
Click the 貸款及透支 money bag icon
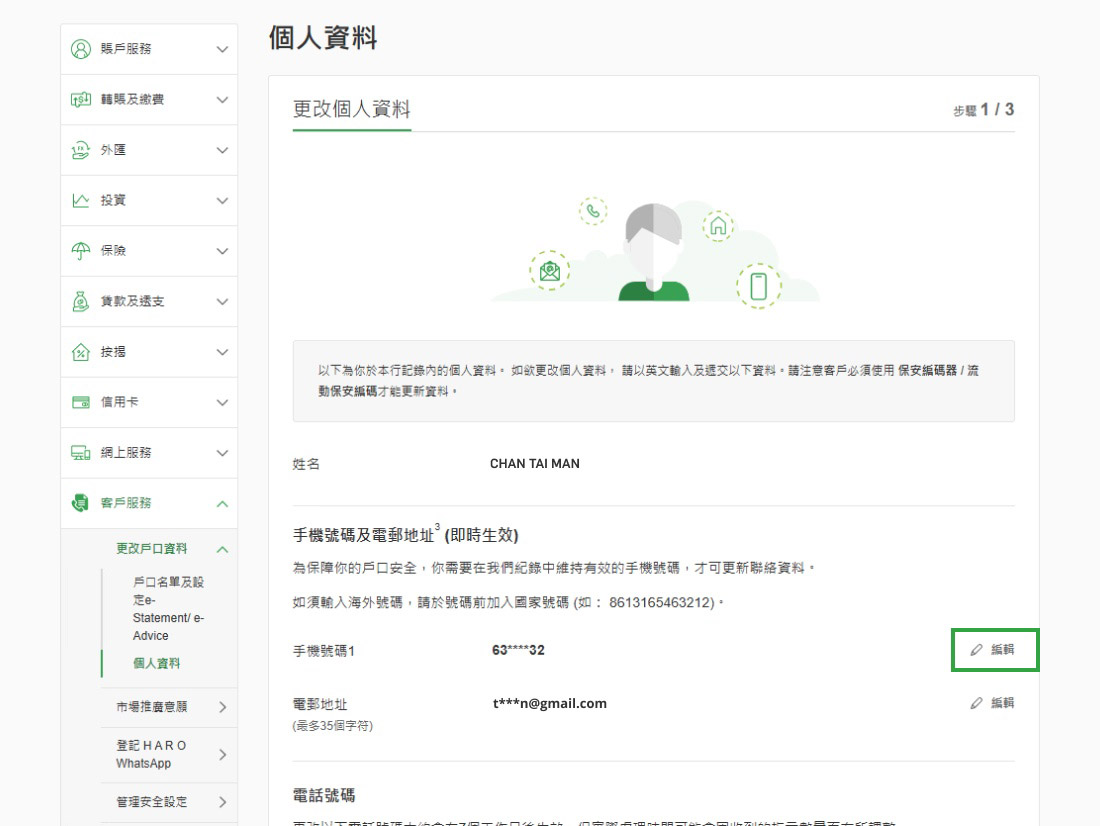click(81, 301)
